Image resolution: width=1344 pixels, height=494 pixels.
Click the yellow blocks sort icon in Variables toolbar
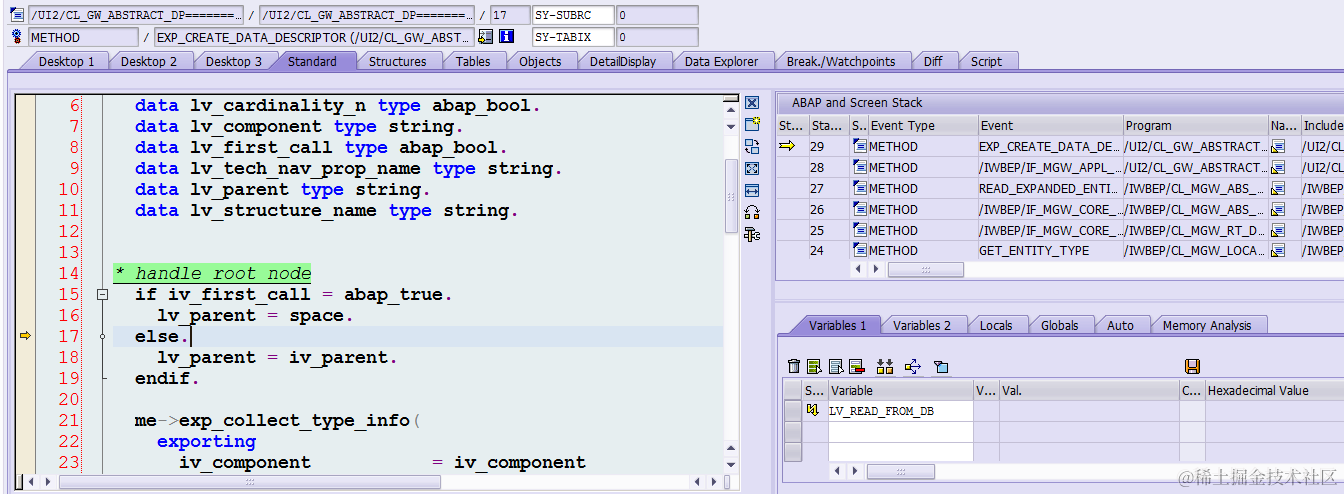click(884, 366)
